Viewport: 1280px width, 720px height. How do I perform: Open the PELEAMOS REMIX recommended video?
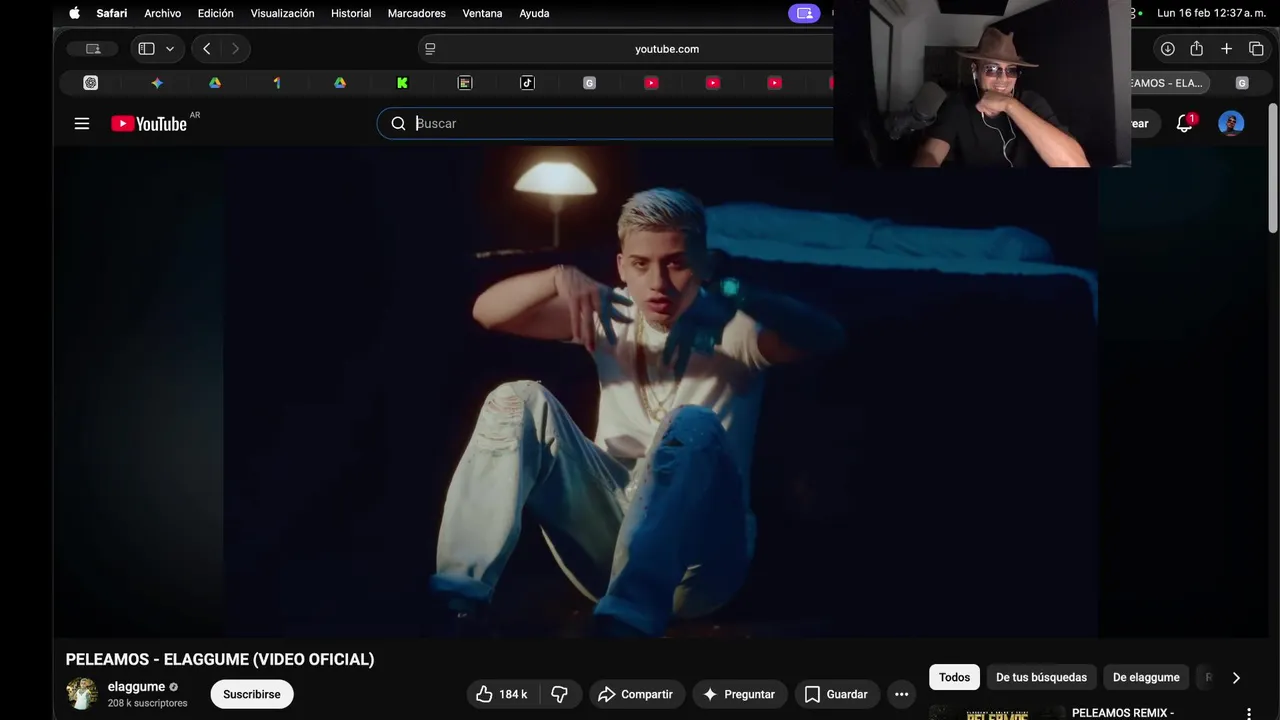click(x=1123, y=713)
